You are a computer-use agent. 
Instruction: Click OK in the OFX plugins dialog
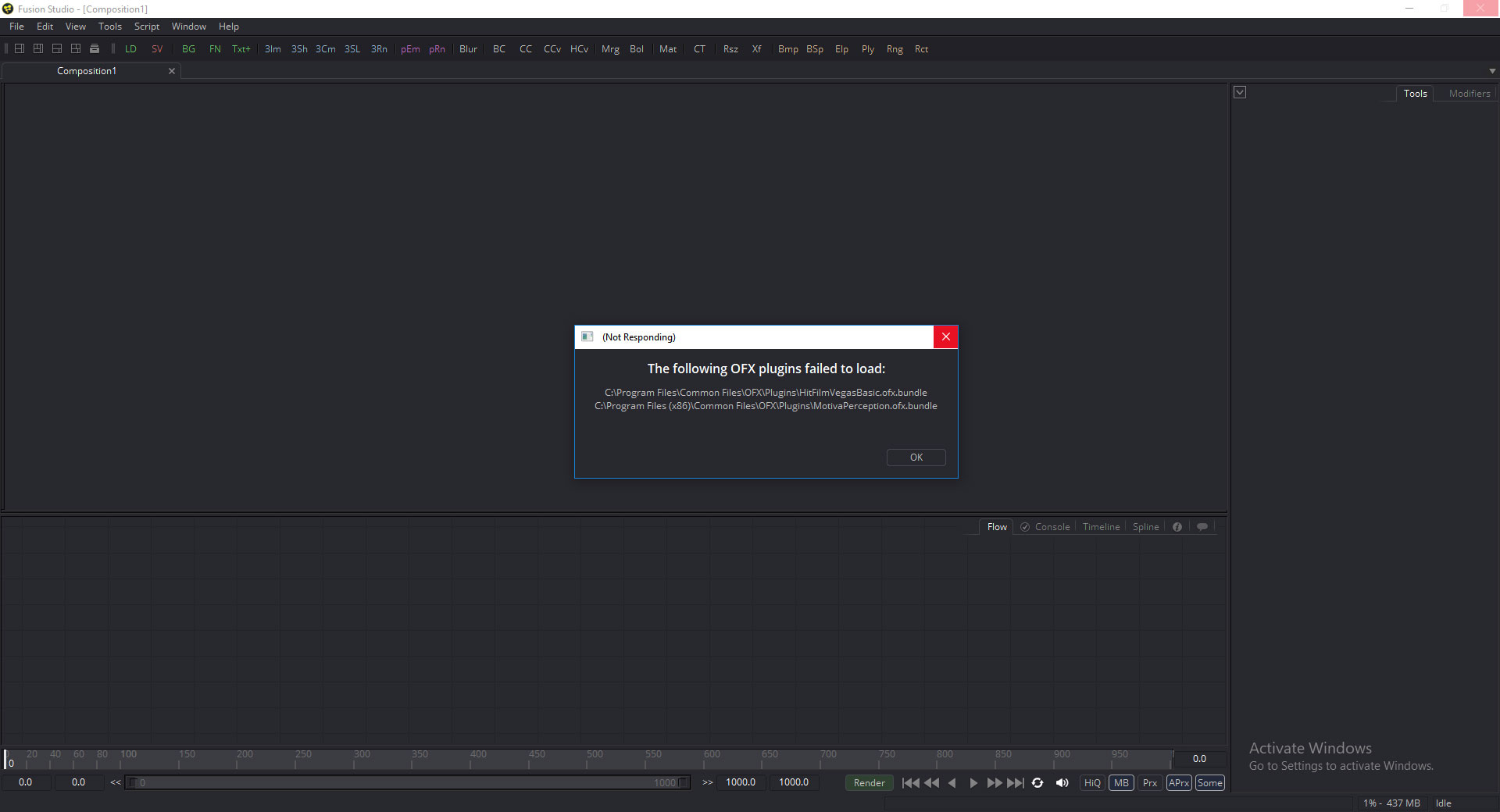916,458
